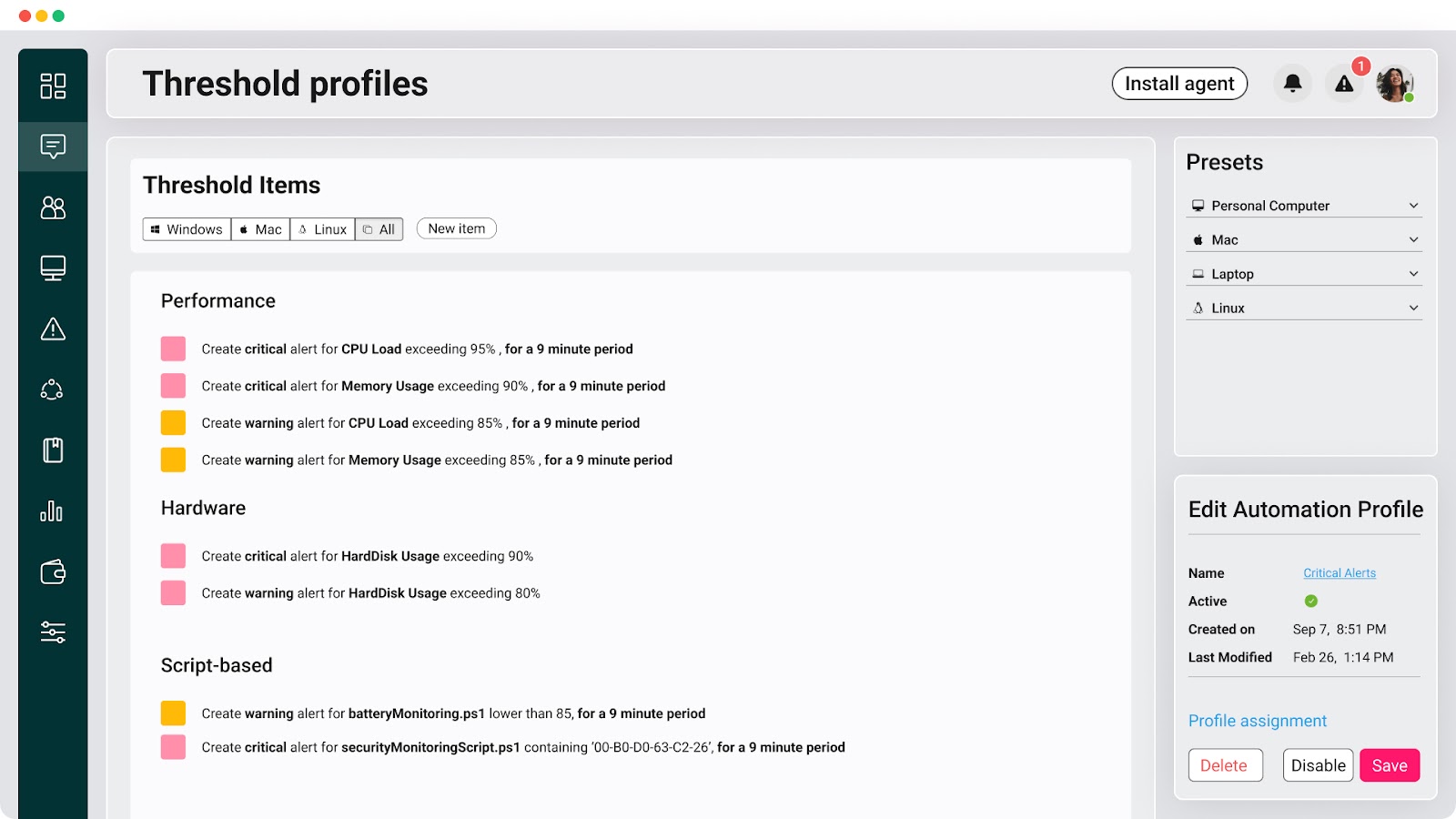This screenshot has width=1456, height=819.
Task: Click the notifications bell icon
Action: pos(1292,84)
